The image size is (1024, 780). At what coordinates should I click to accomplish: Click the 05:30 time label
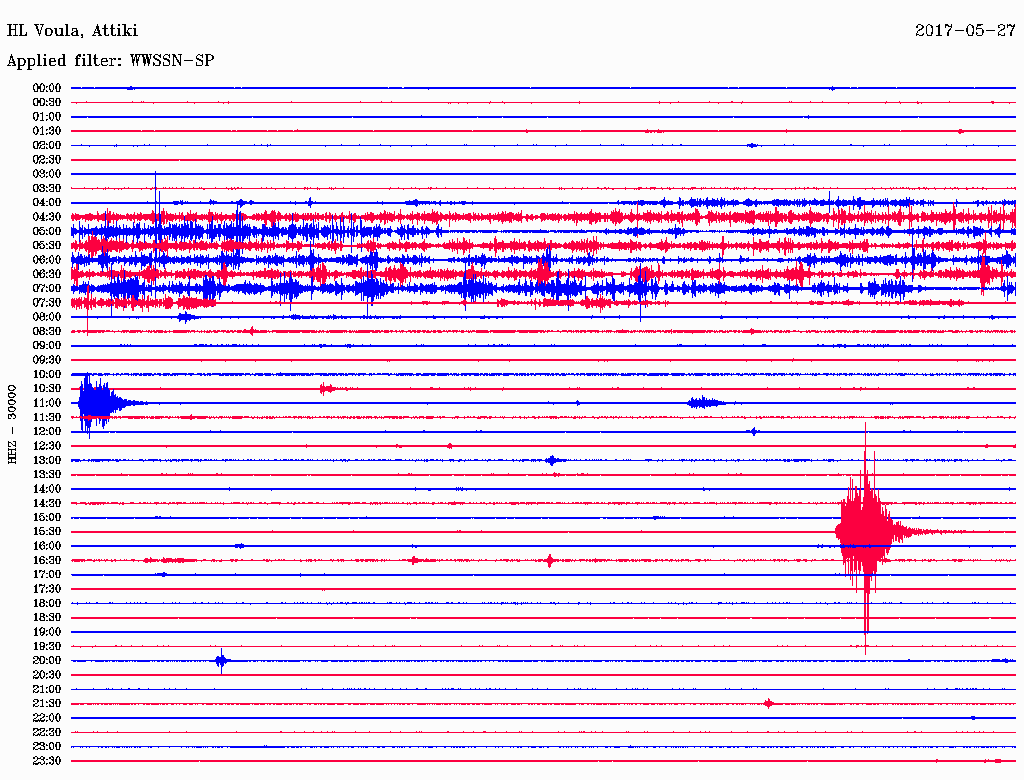pos(47,245)
